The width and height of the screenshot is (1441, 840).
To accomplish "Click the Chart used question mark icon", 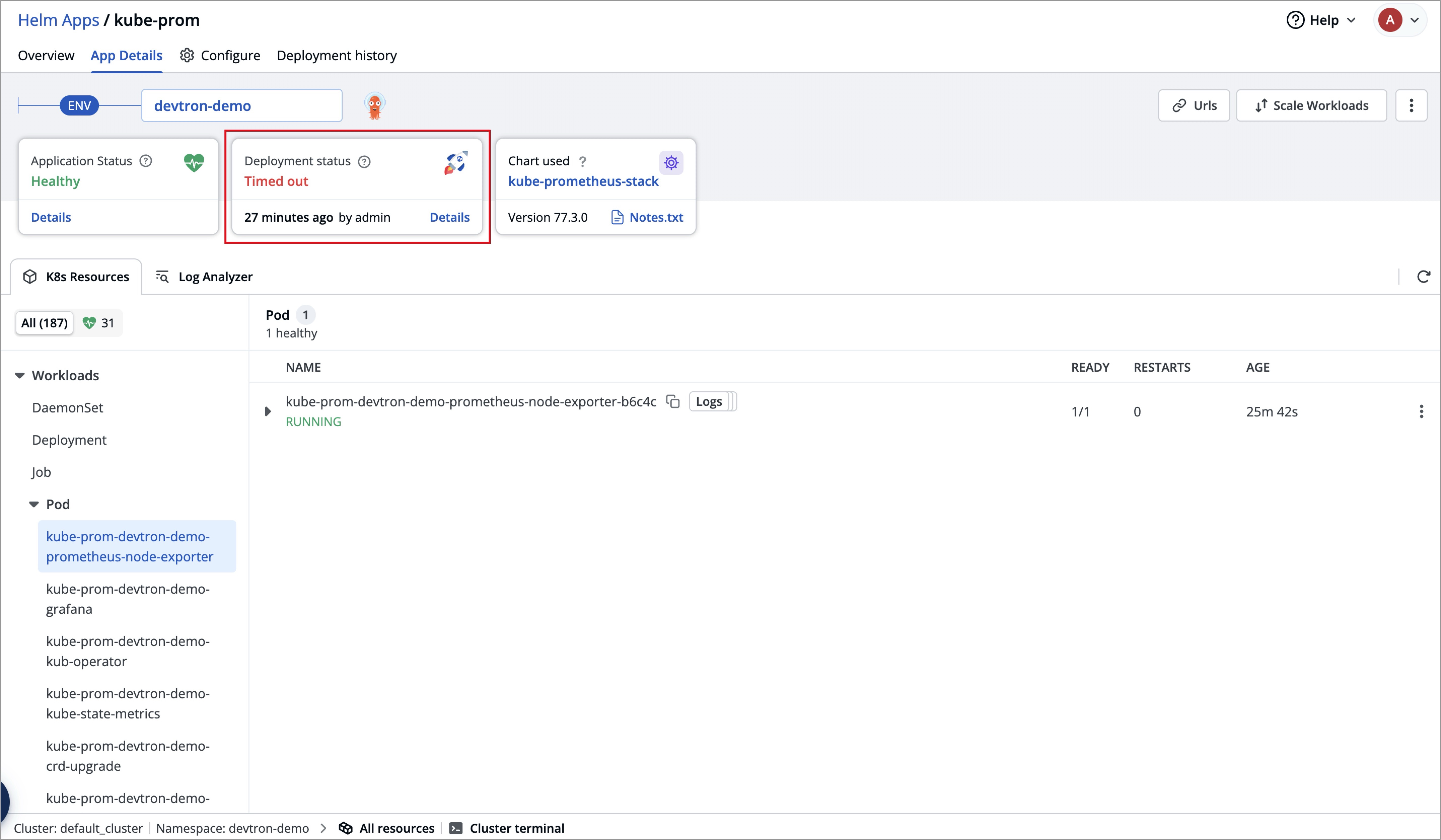I will pyautogui.click(x=582, y=162).
